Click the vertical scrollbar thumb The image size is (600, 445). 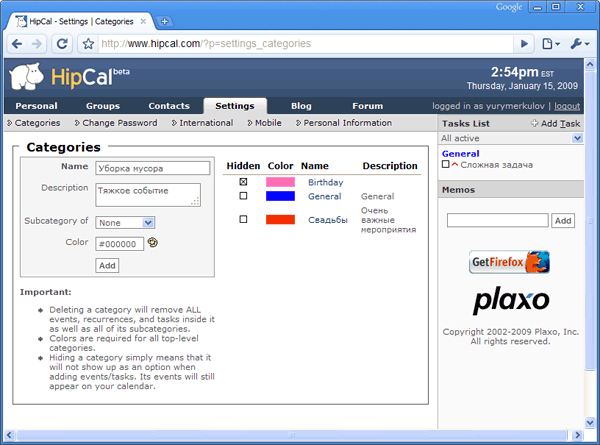click(590, 220)
